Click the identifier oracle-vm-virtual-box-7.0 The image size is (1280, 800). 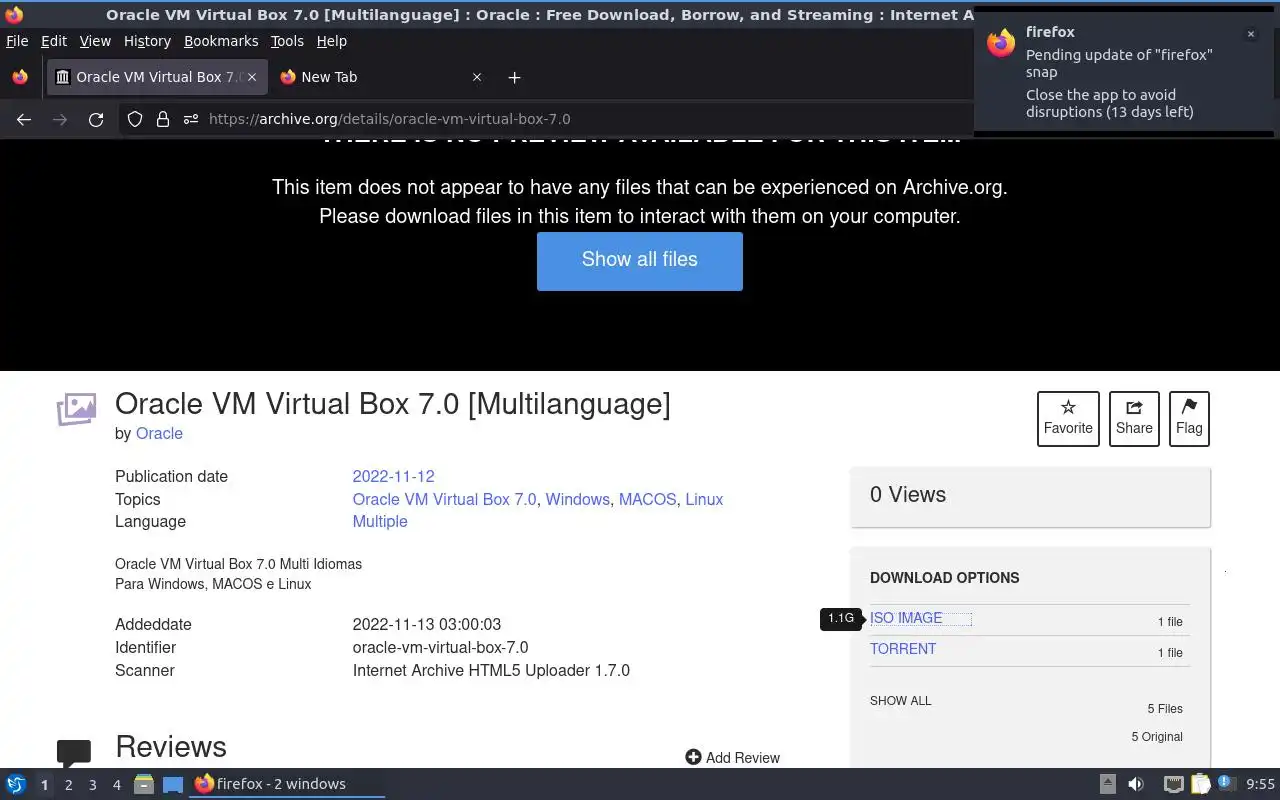pyautogui.click(x=440, y=648)
